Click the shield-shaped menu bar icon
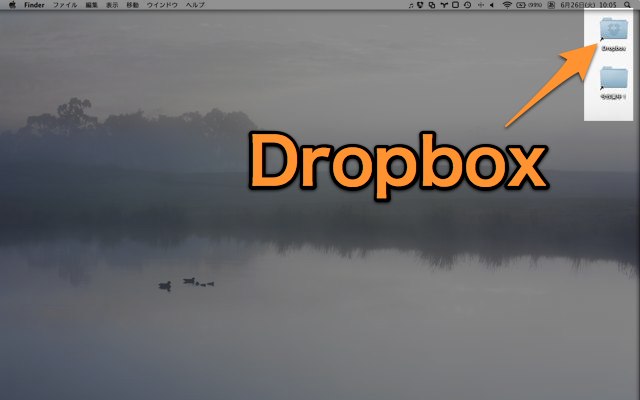This screenshot has height=400, width=640. tap(420, 5)
